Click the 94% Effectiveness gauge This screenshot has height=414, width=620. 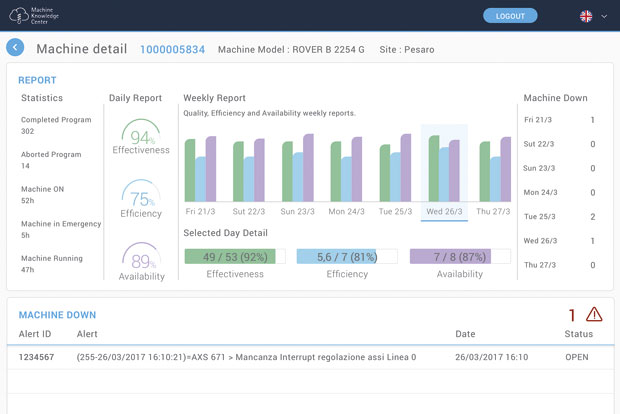tap(141, 137)
